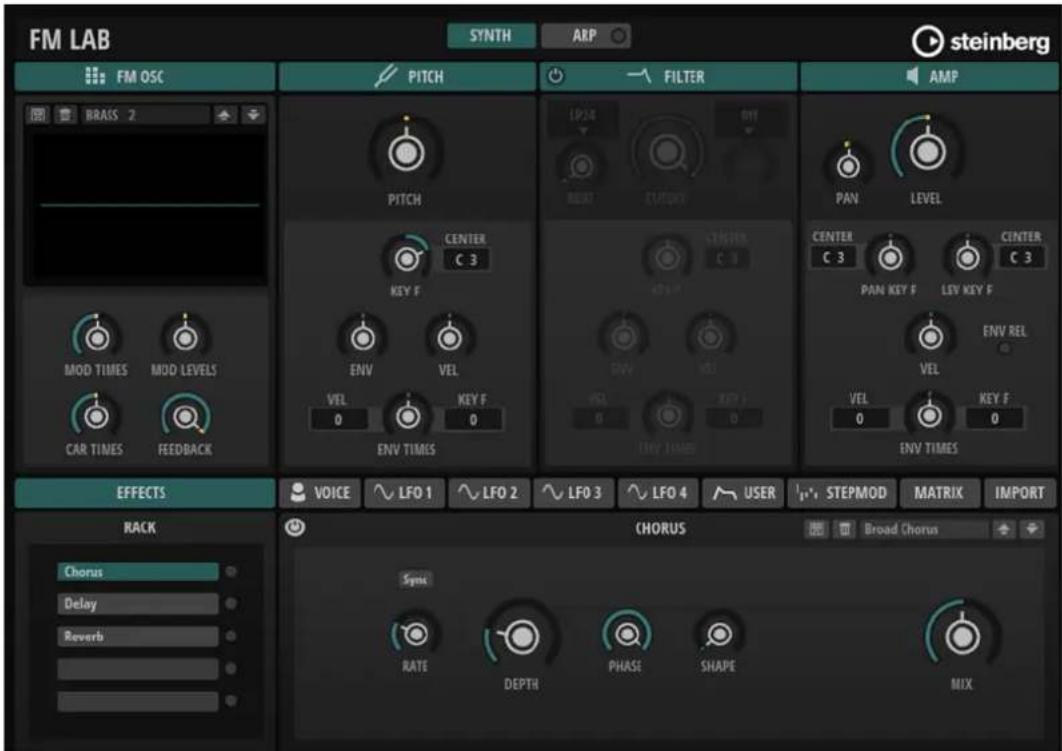This screenshot has width=1062, height=751.
Task: Click the Level key follow CENTER C 3 field
Action: (1021, 258)
